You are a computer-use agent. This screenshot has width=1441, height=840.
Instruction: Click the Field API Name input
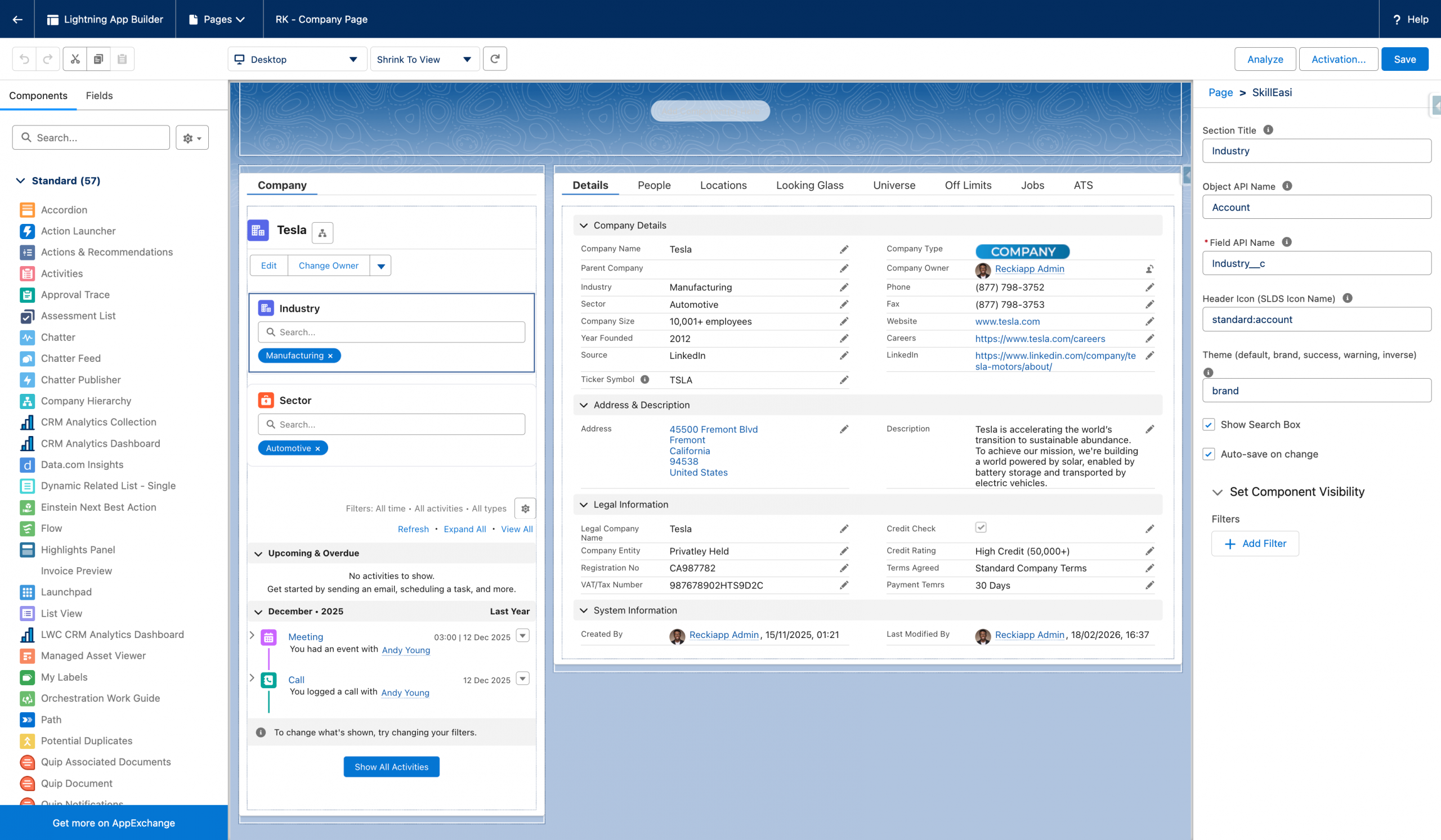coord(1316,263)
